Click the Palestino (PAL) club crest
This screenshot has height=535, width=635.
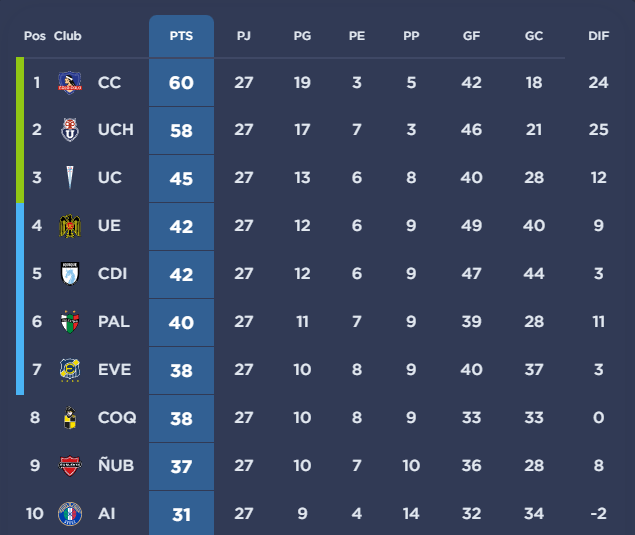tap(70, 322)
